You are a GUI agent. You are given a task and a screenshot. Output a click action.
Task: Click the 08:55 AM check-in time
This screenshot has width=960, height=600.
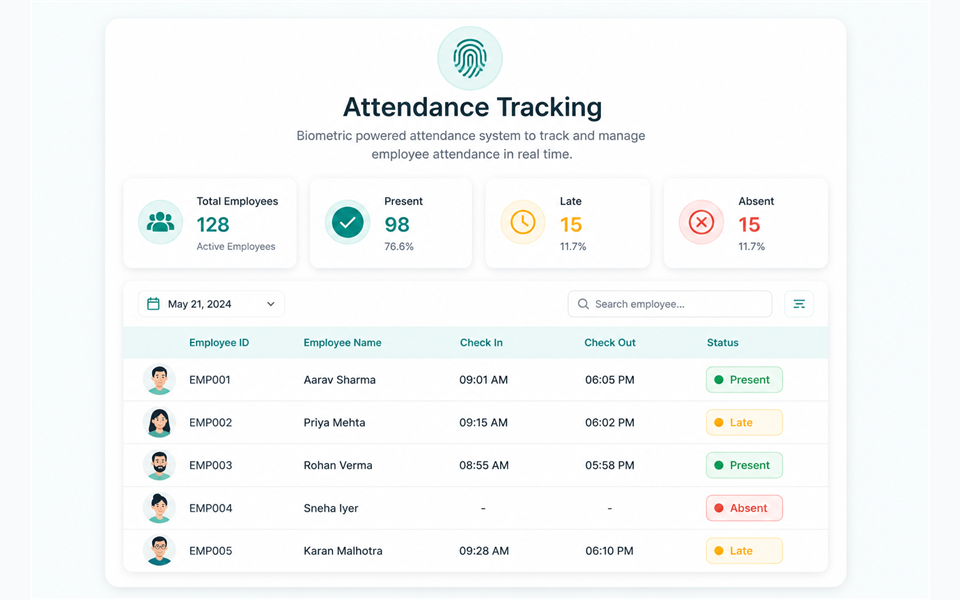(484, 465)
